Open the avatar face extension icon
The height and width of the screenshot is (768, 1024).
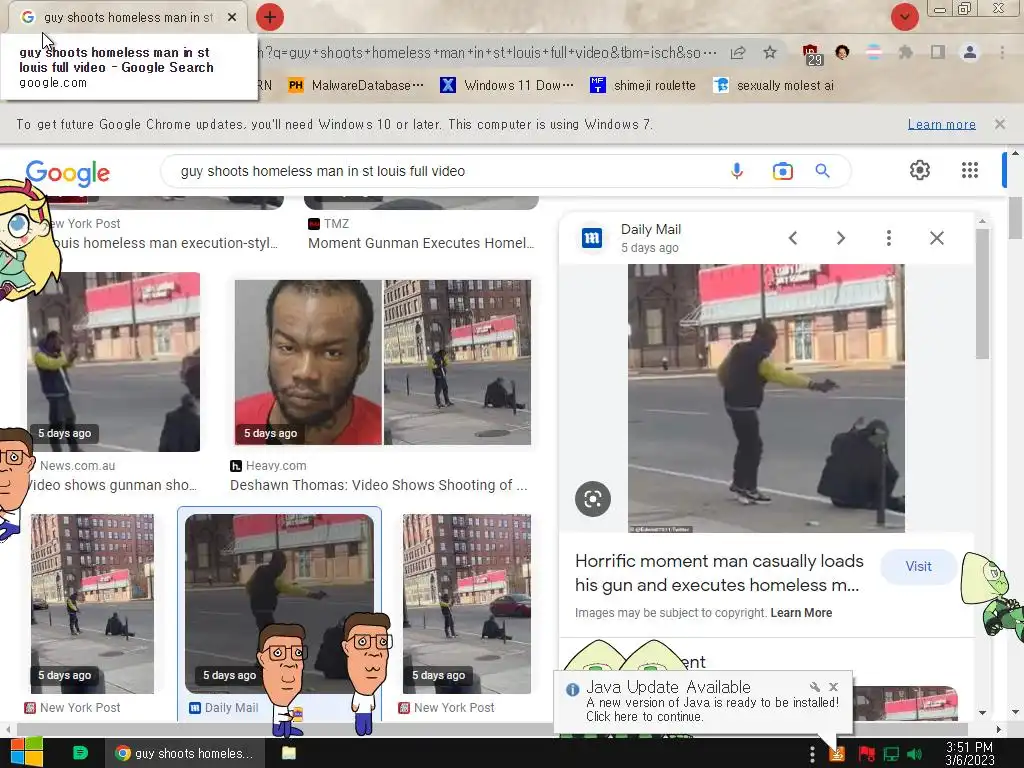[x=842, y=52]
